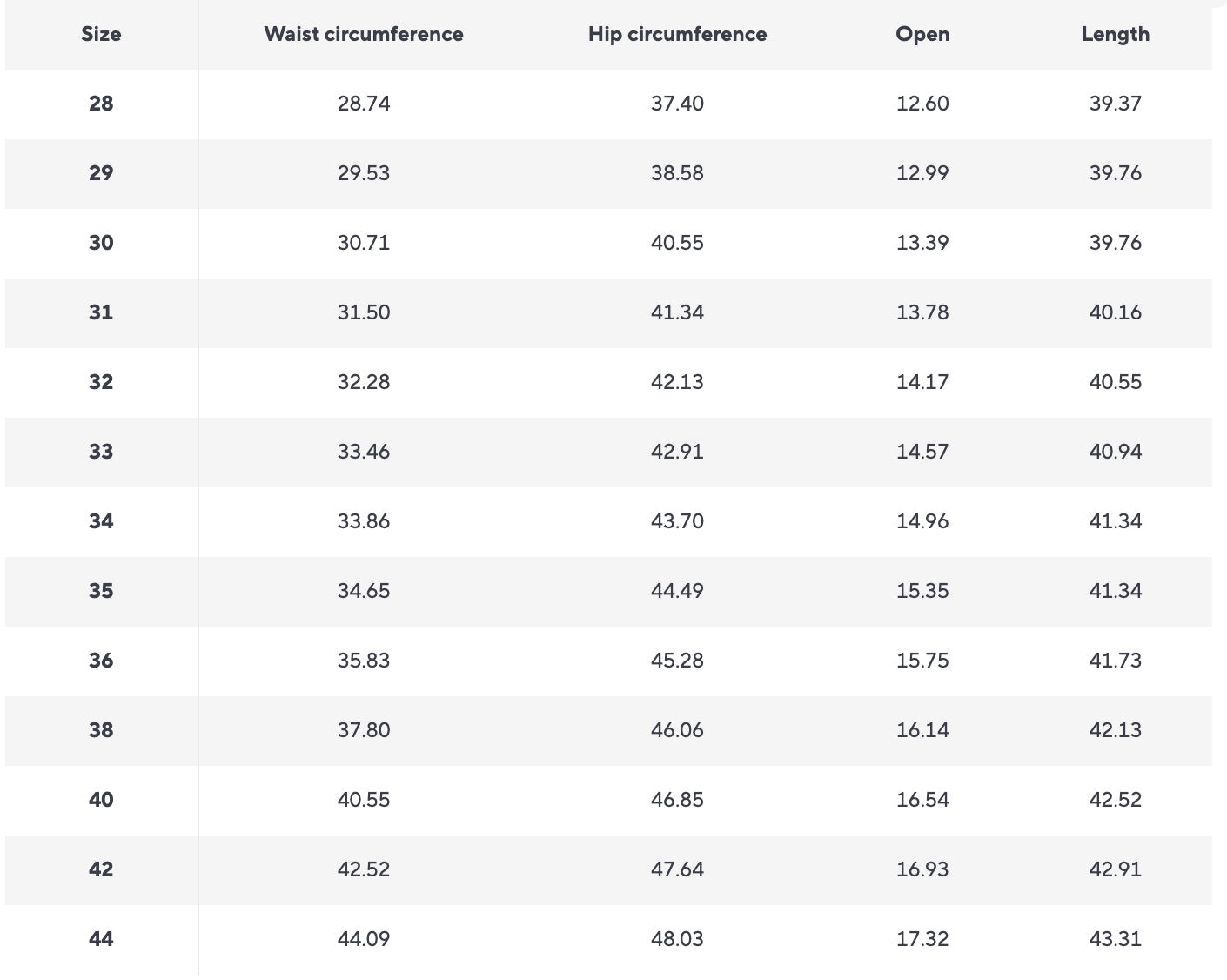This screenshot has width=1227, height=980.
Task: Click waist value 33.86 for size 34
Action: coord(364,521)
